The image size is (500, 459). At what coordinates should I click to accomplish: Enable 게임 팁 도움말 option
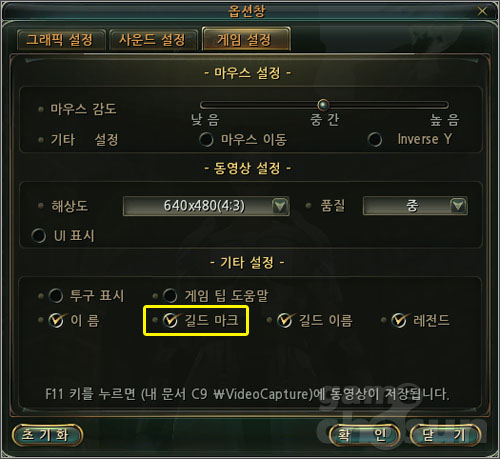coord(170,295)
